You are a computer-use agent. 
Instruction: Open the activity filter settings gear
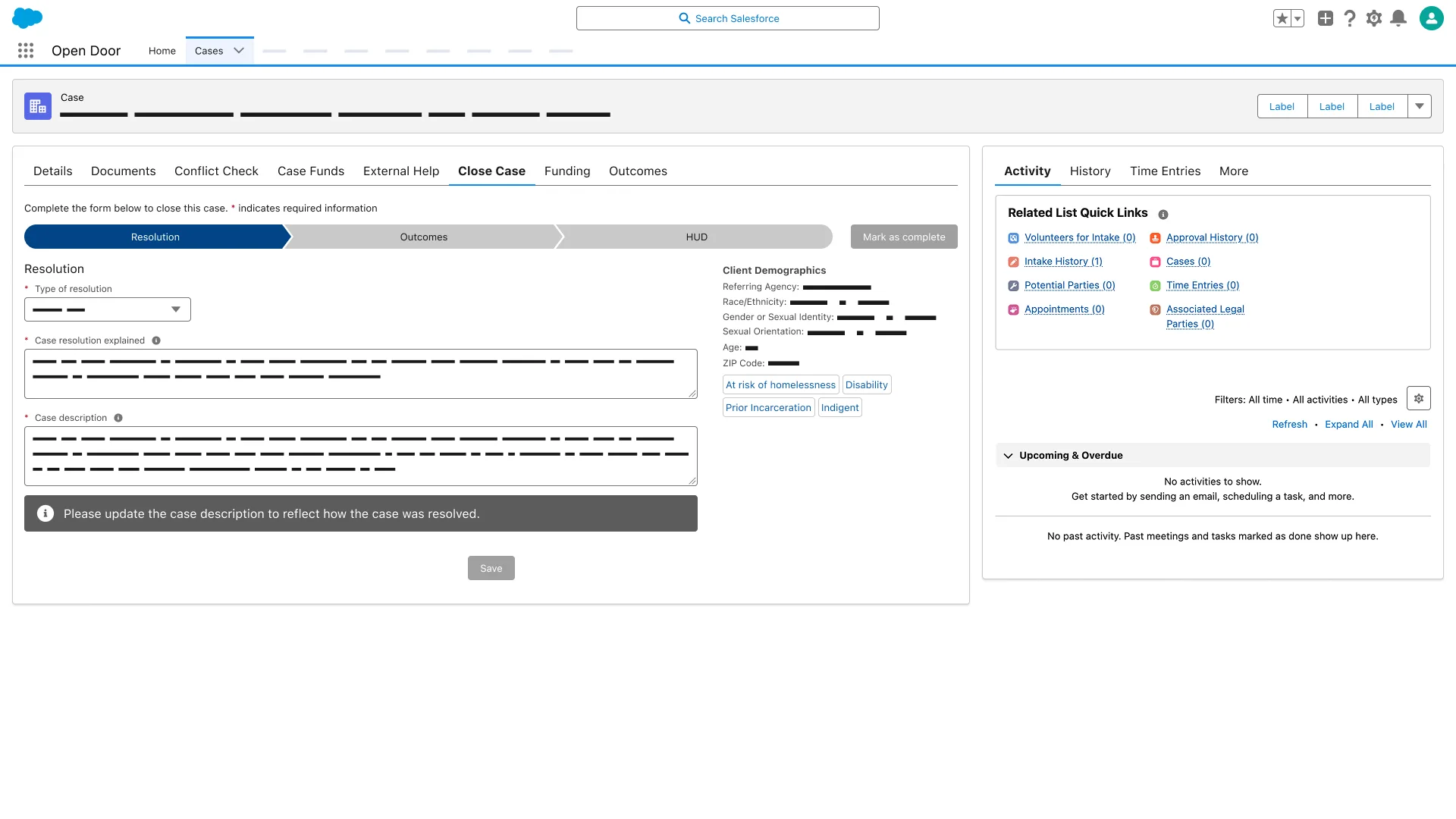[1419, 398]
